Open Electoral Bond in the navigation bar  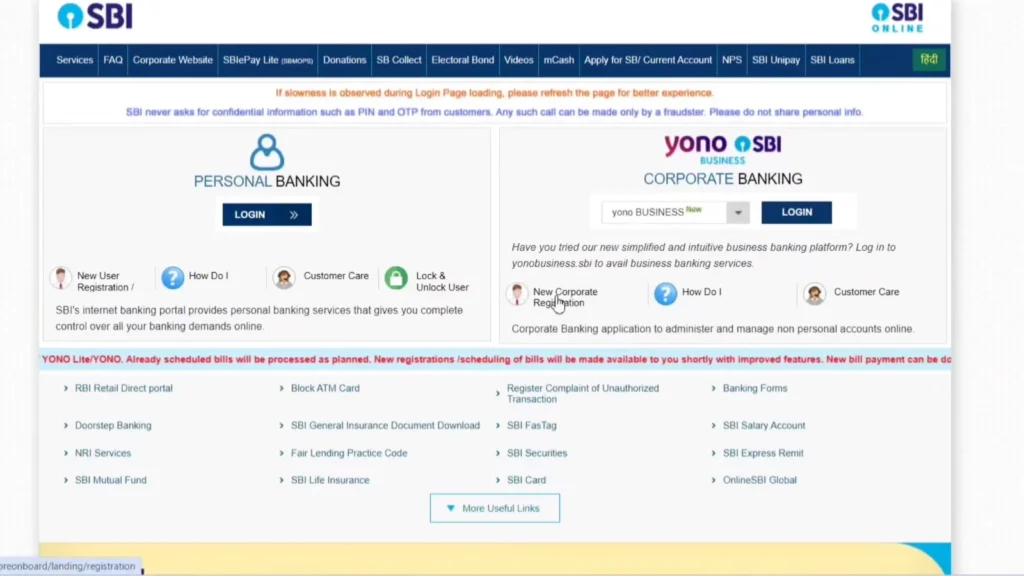(462, 60)
